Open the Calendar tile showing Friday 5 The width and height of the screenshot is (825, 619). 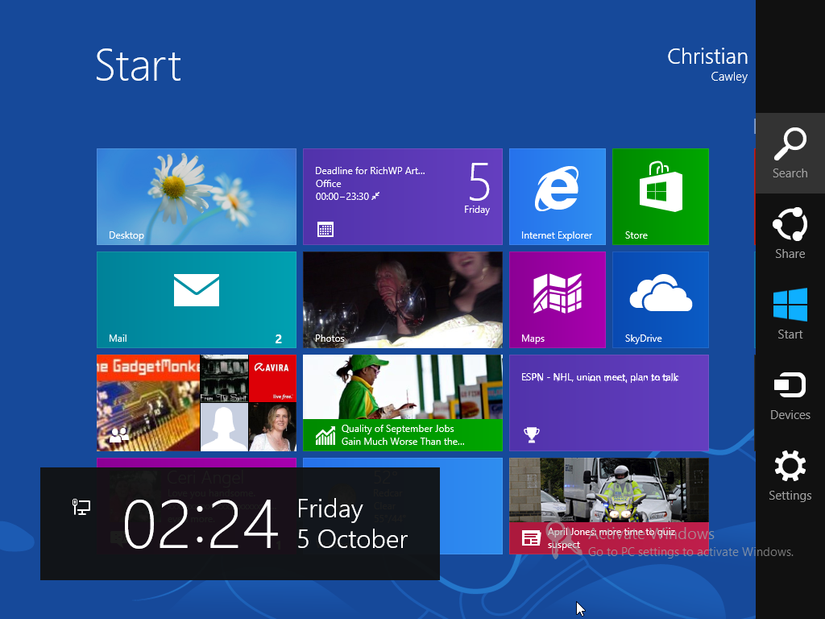tap(403, 196)
